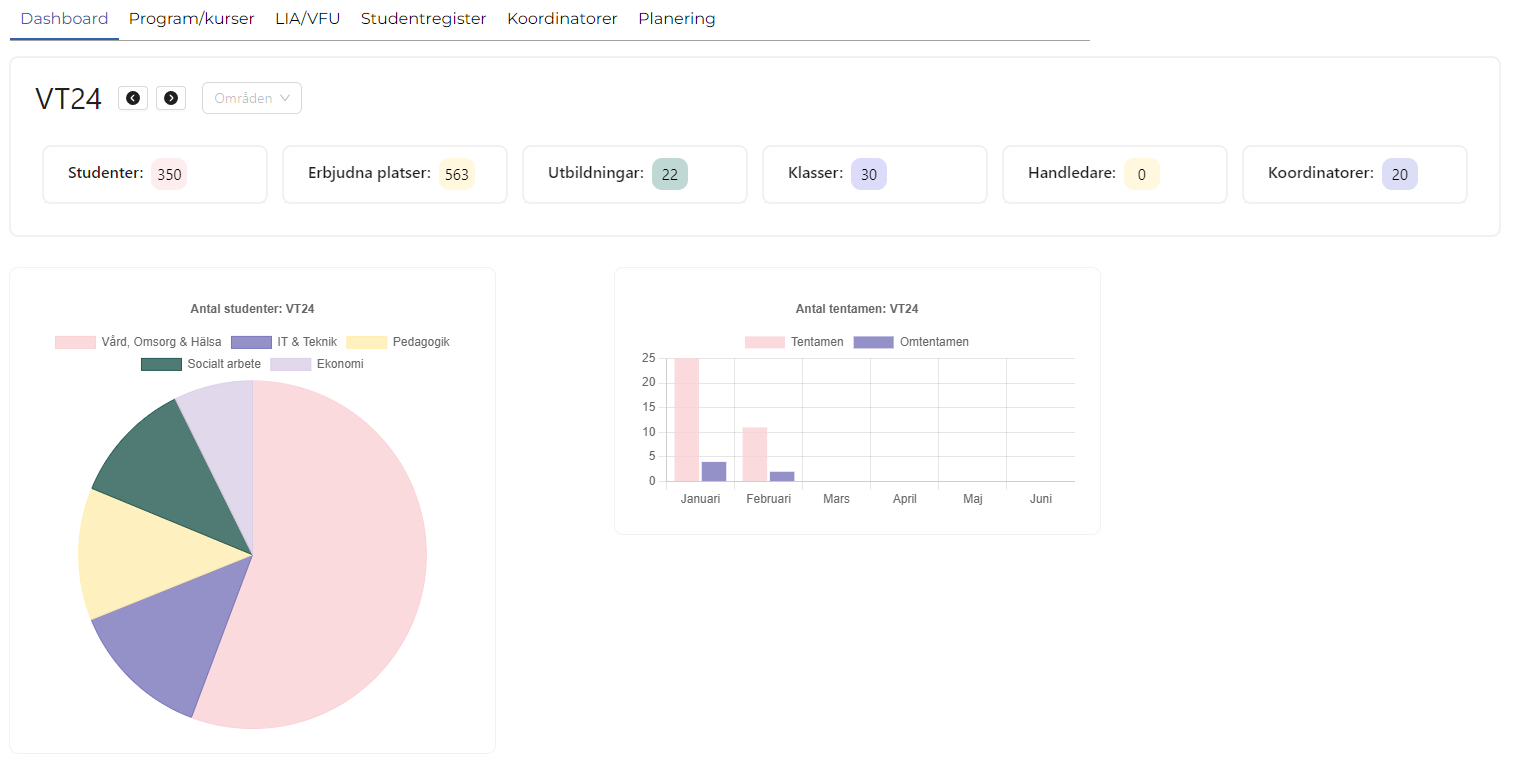This screenshot has width=1528, height=773.
Task: Toggle Vård, Omsorg & Hälsa legend item
Action: (x=138, y=342)
